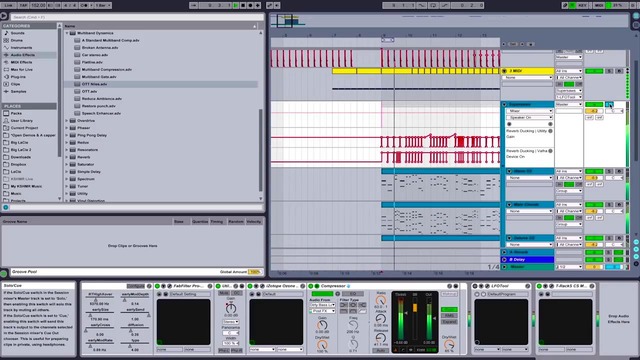Toggle the KEY map mode switch
Image resolution: width=640 pixels, height=360 pixels.
click(x=582, y=5)
